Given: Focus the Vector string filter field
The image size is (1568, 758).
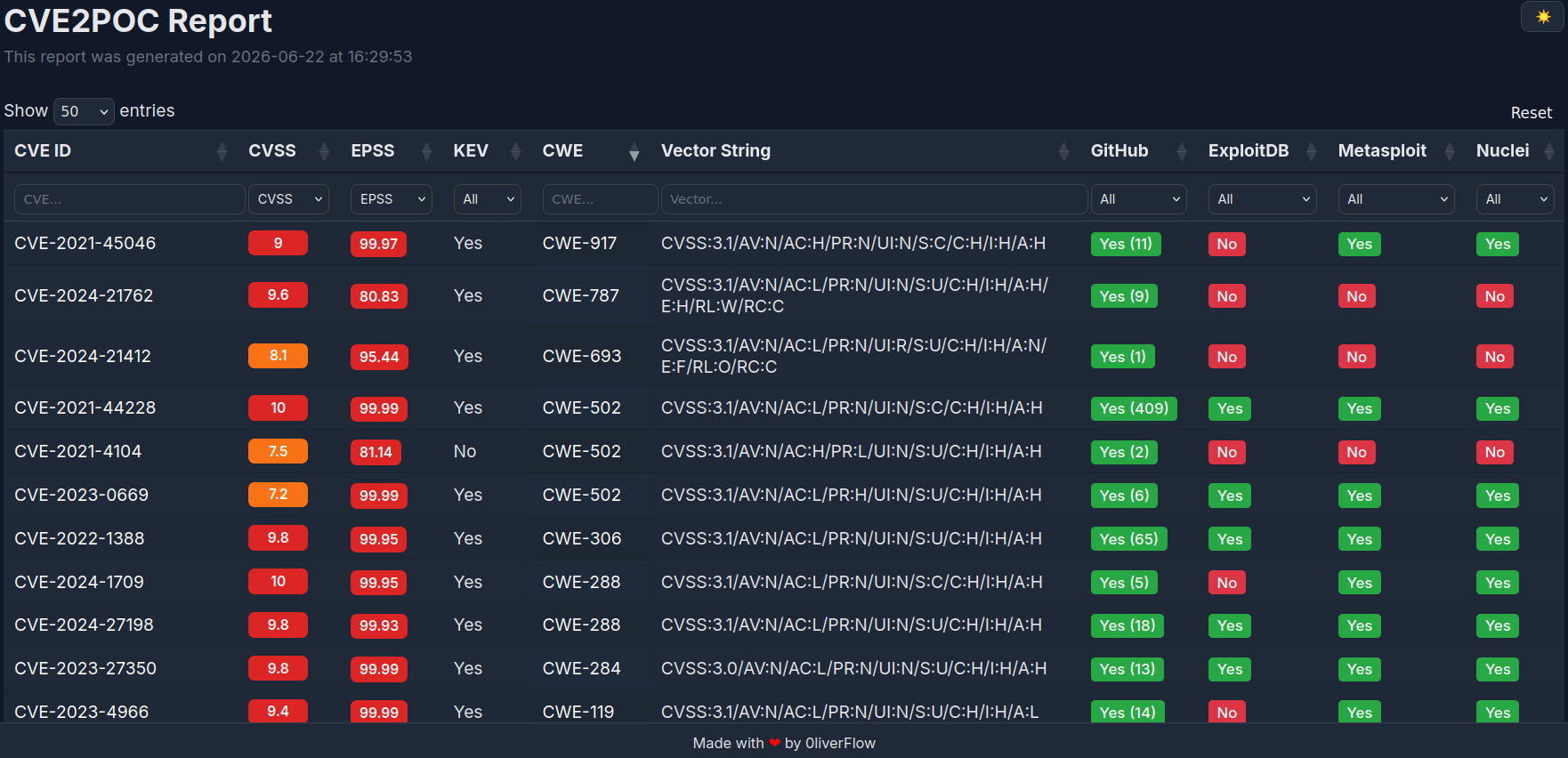Looking at the screenshot, I should pyautogui.click(x=874, y=199).
